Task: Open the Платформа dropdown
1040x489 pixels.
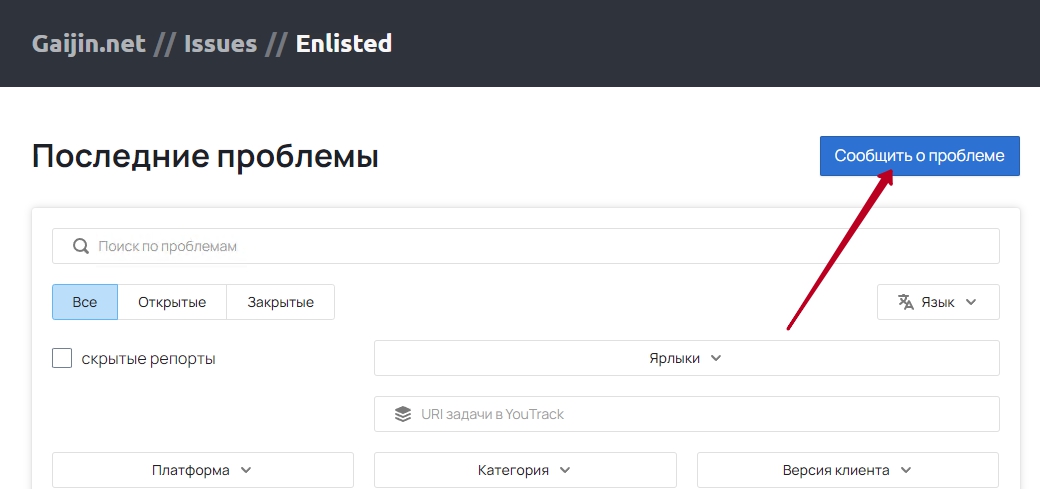Action: tap(203, 470)
